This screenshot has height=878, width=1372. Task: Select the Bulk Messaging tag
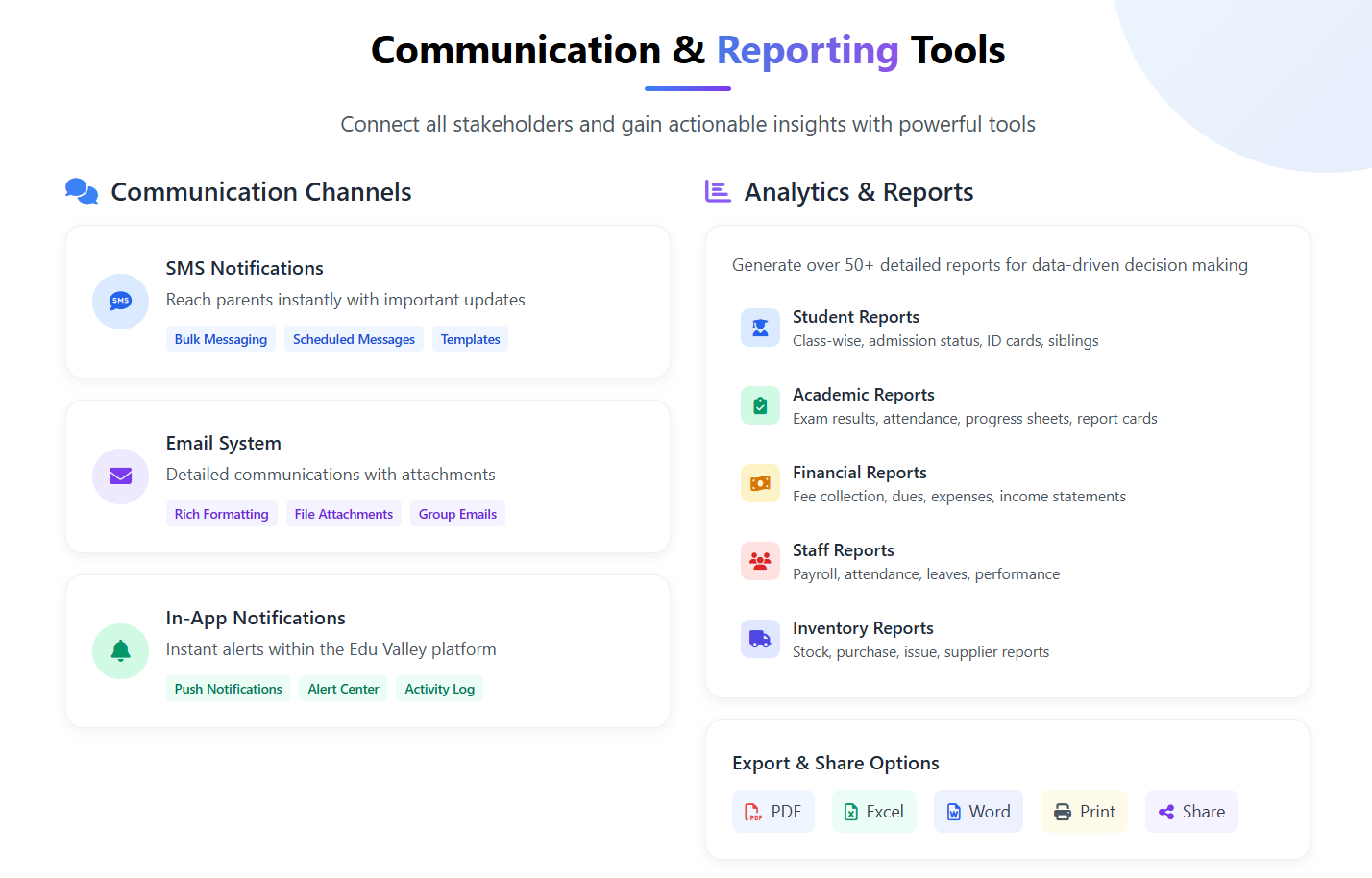(221, 339)
